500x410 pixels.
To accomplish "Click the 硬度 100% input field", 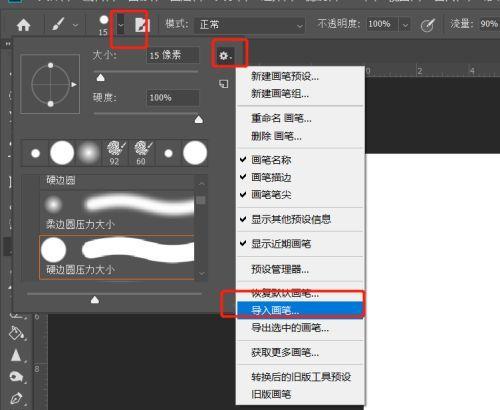I will click(173, 98).
